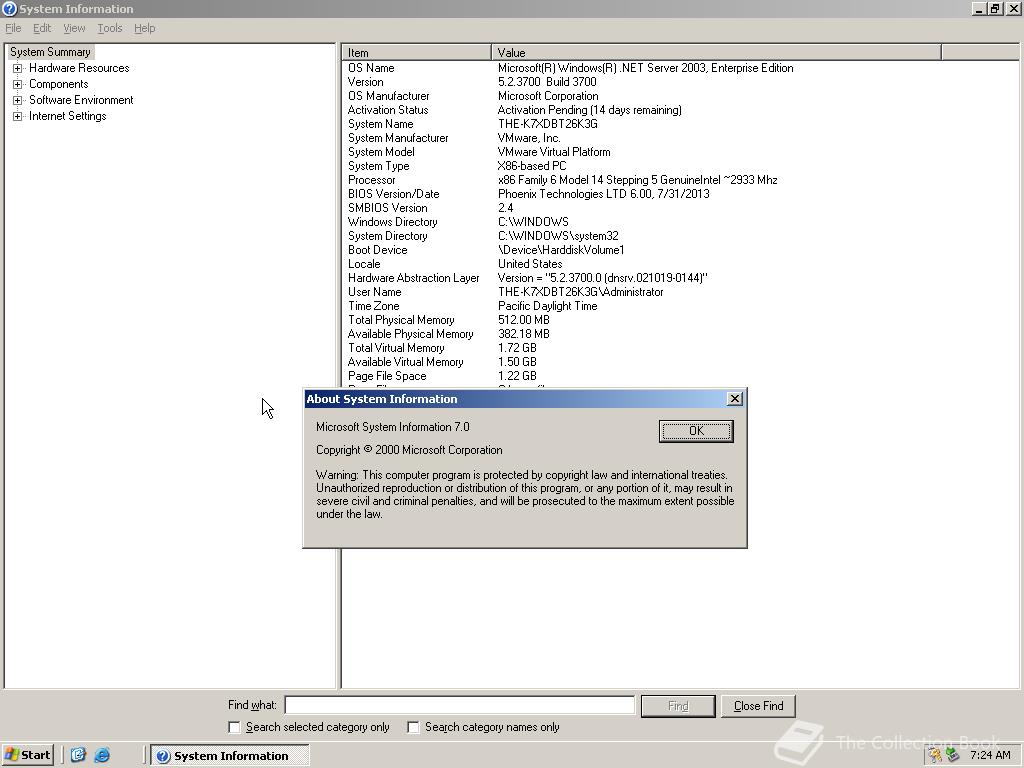
Task: Click the System Information title bar icon
Action: tap(9, 8)
